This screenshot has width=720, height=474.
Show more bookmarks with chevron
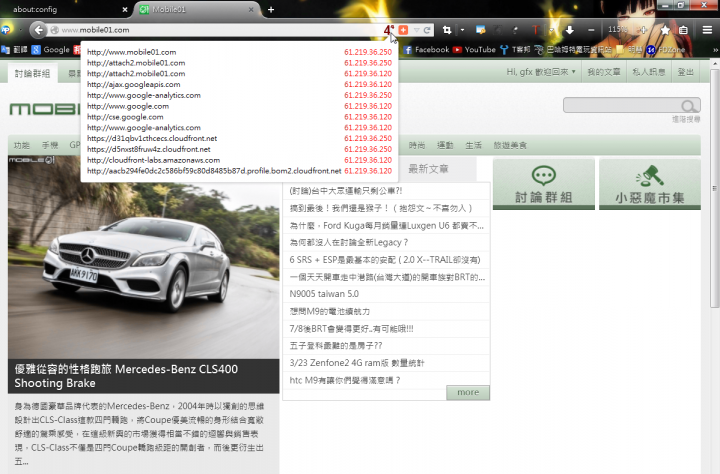tap(715, 50)
